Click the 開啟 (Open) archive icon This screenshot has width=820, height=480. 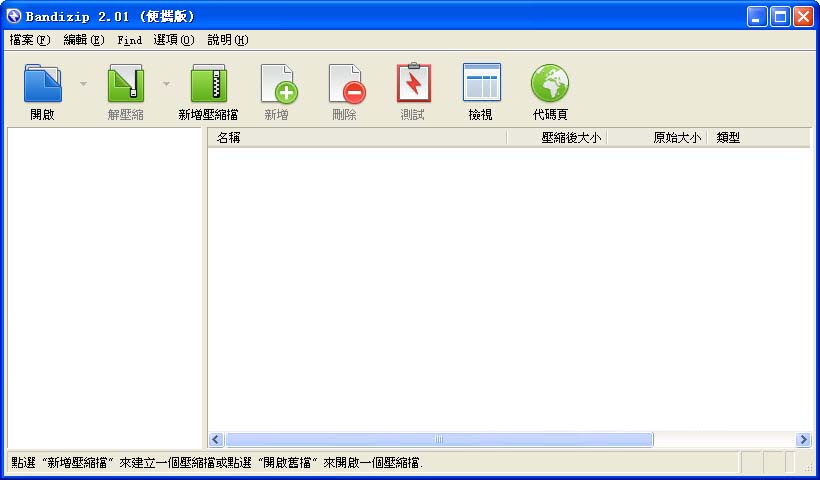coord(42,84)
